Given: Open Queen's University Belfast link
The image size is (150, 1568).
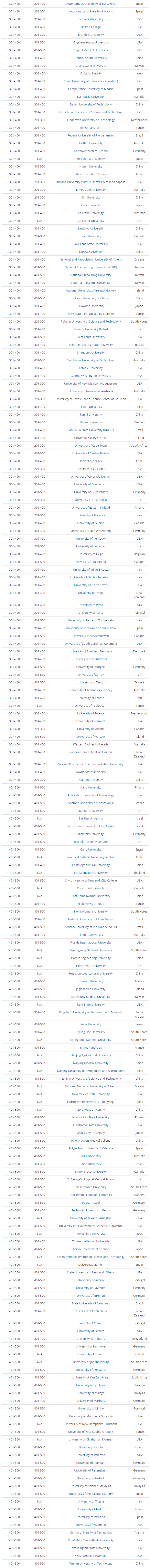Looking at the screenshot, I should tap(90, 329).
